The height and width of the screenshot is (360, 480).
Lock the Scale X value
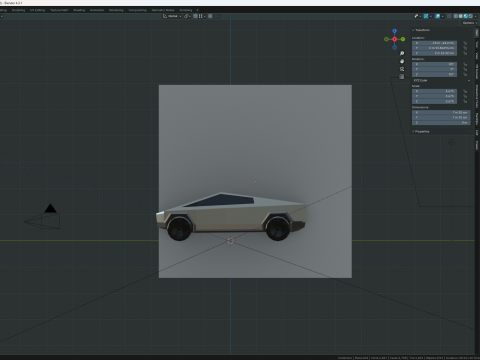[465, 91]
